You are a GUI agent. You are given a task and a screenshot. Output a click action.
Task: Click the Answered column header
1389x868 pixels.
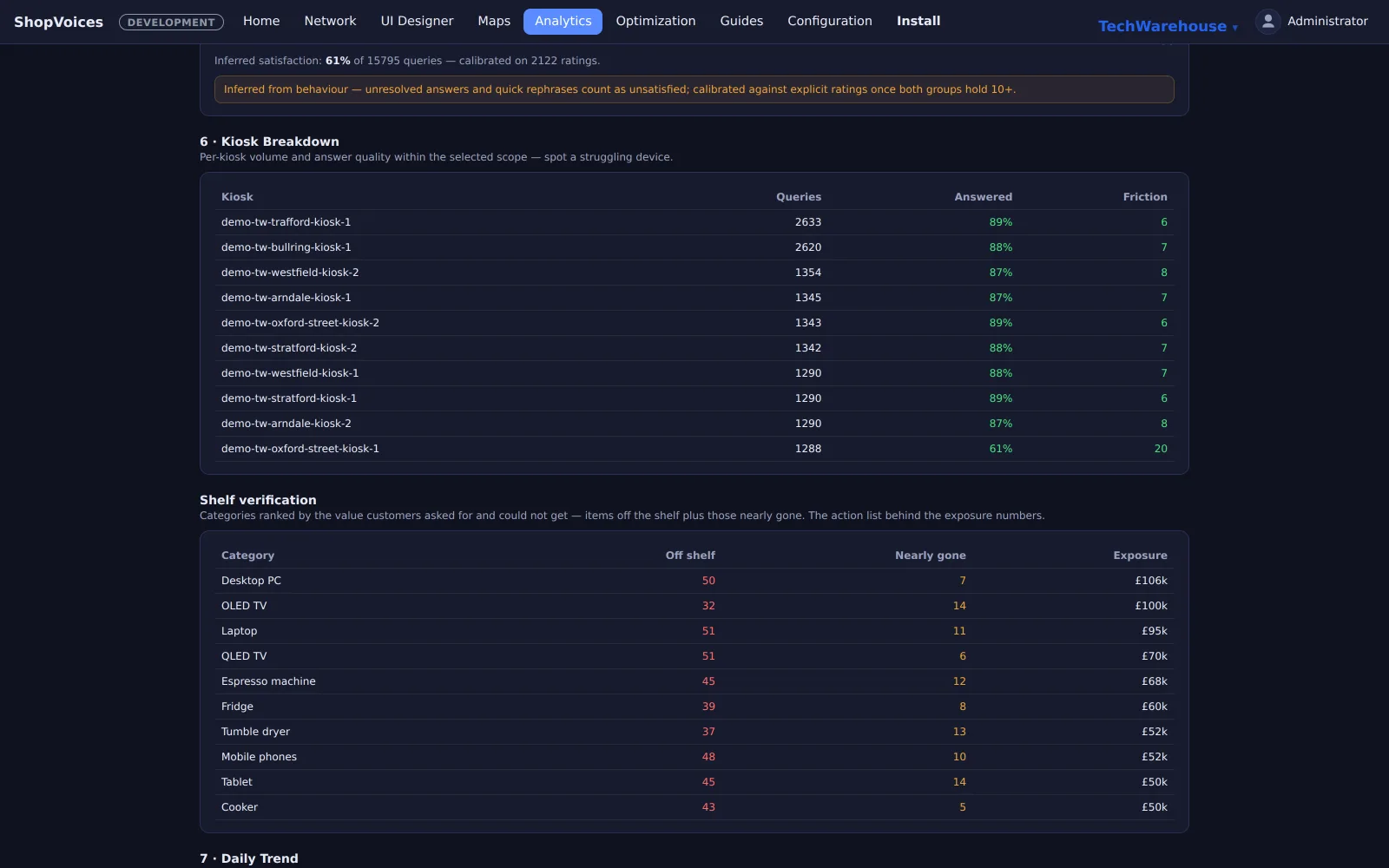(983, 197)
